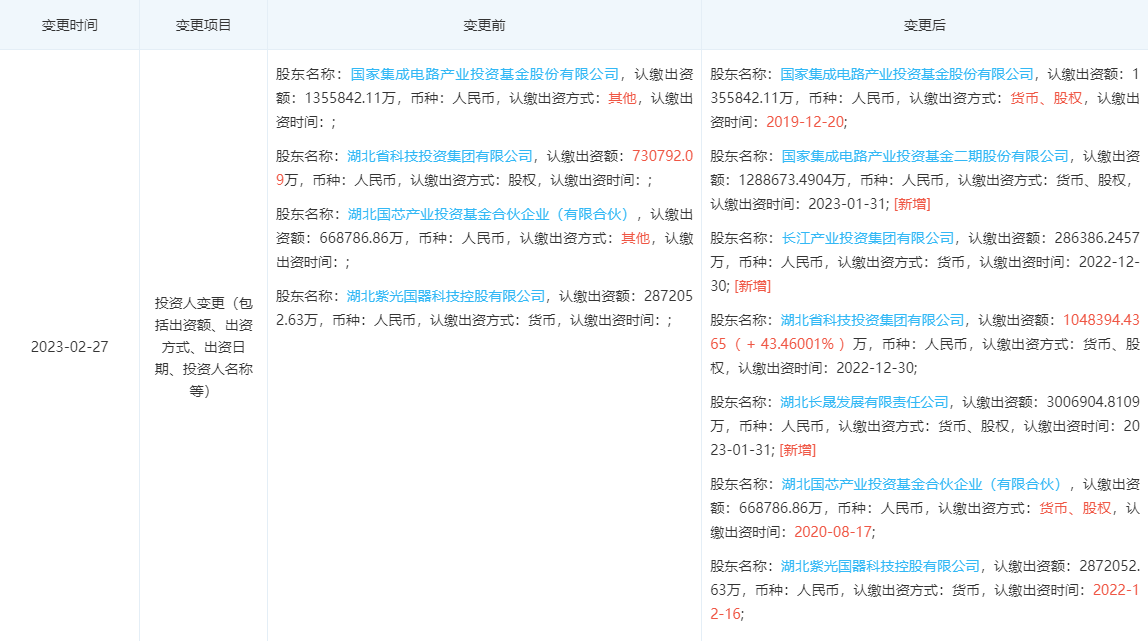
Task: Click the red 其他 in first 变更前 entry
Action: pos(622,98)
